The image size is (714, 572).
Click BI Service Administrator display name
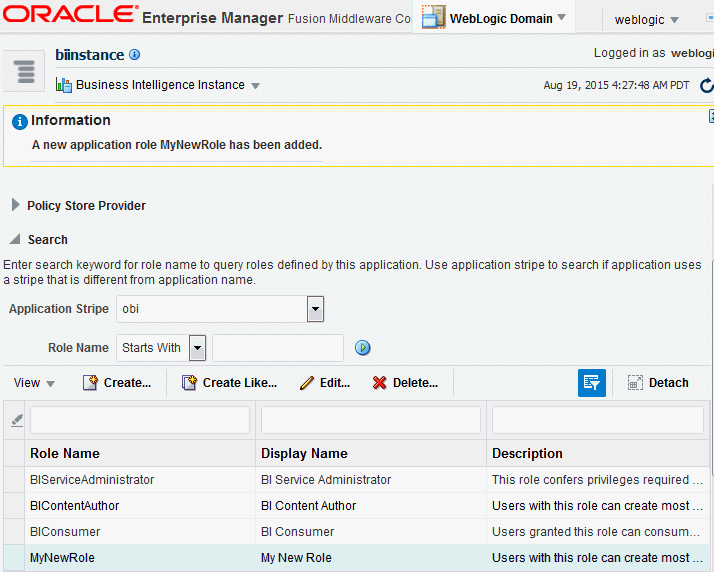(326, 480)
